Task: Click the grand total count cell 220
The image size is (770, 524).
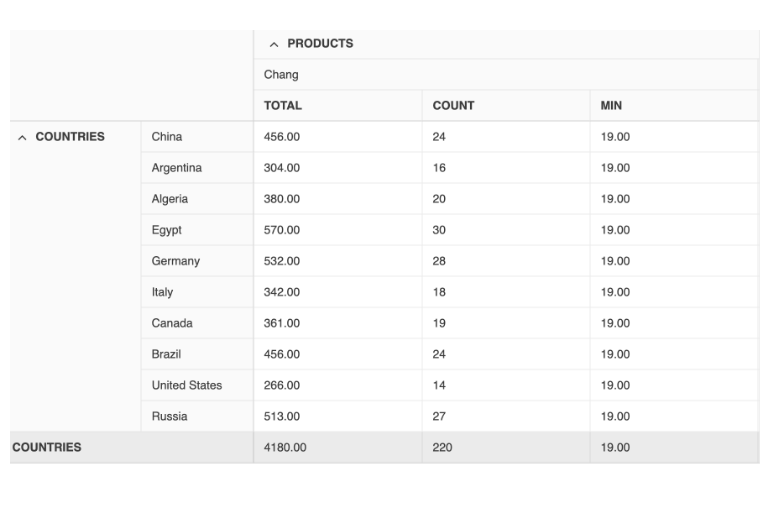Action: point(442,448)
